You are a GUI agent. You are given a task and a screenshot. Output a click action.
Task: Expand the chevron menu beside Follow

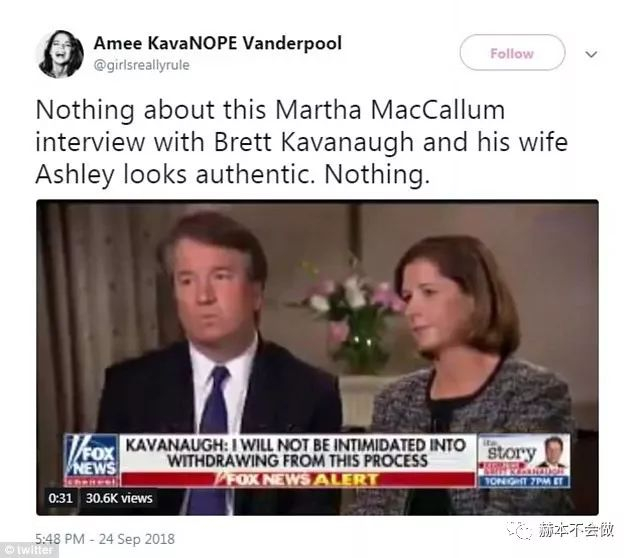[x=591, y=54]
